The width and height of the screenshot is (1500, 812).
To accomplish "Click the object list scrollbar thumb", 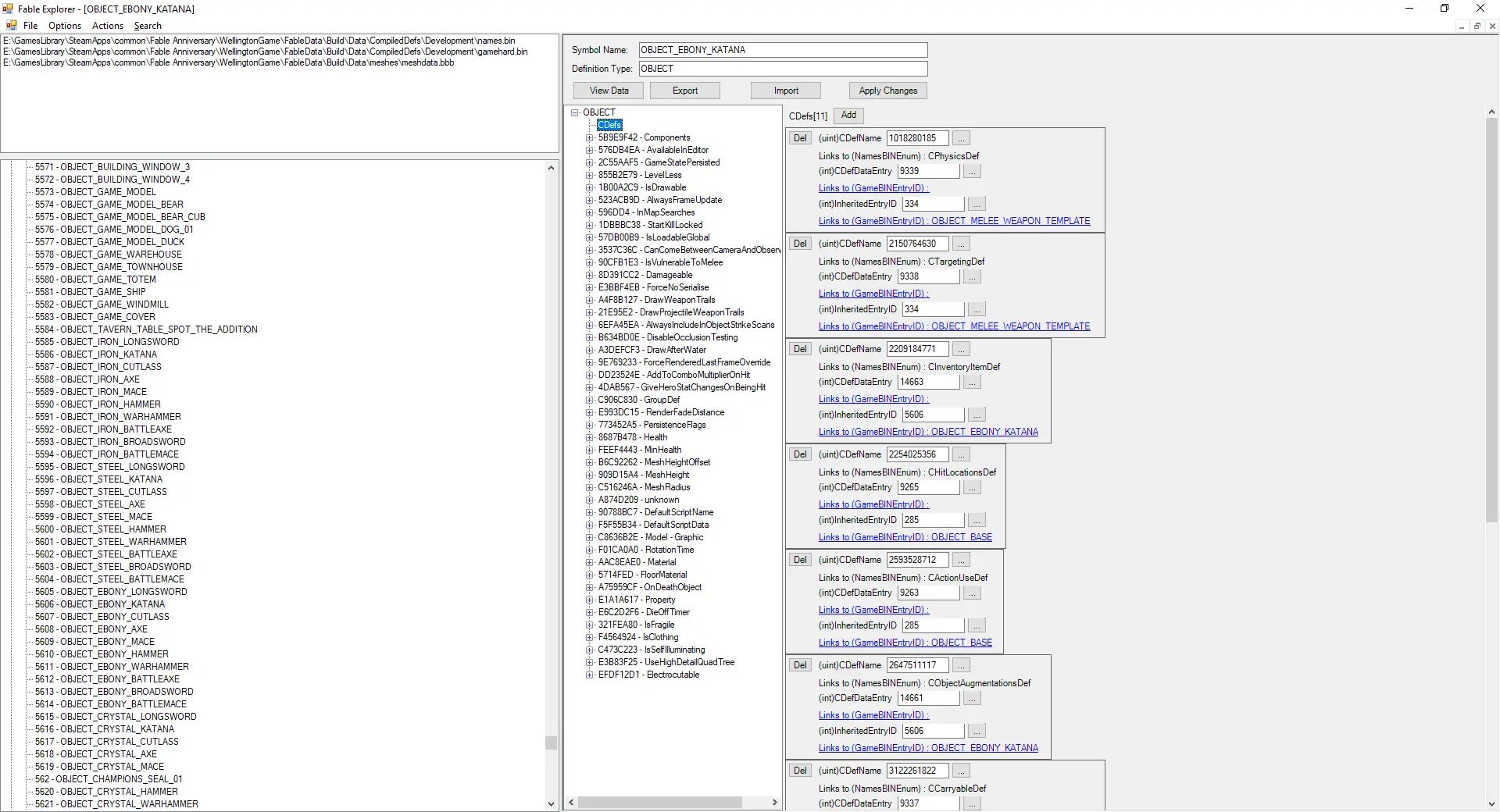I will [551, 743].
